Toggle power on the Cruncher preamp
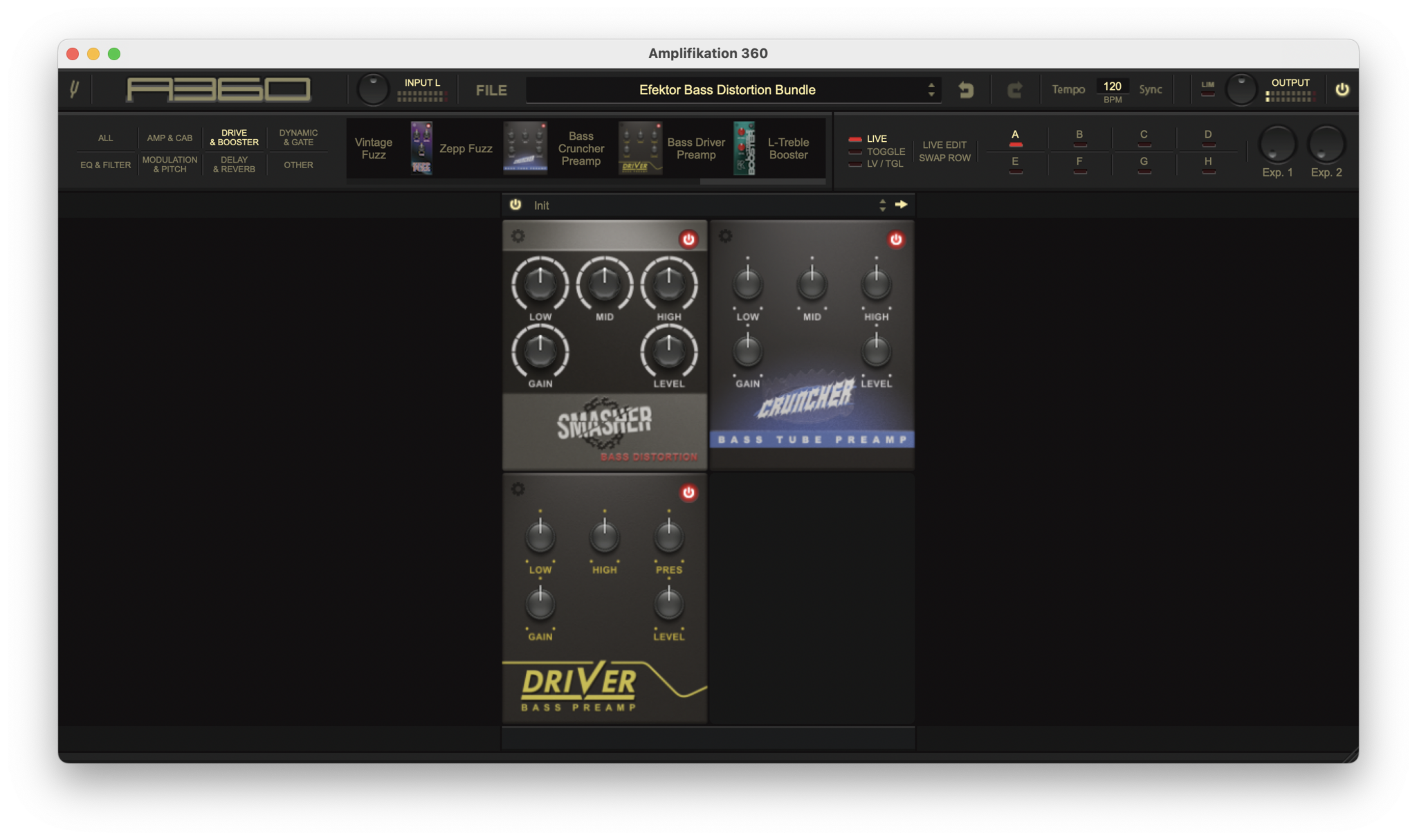 pos(896,239)
